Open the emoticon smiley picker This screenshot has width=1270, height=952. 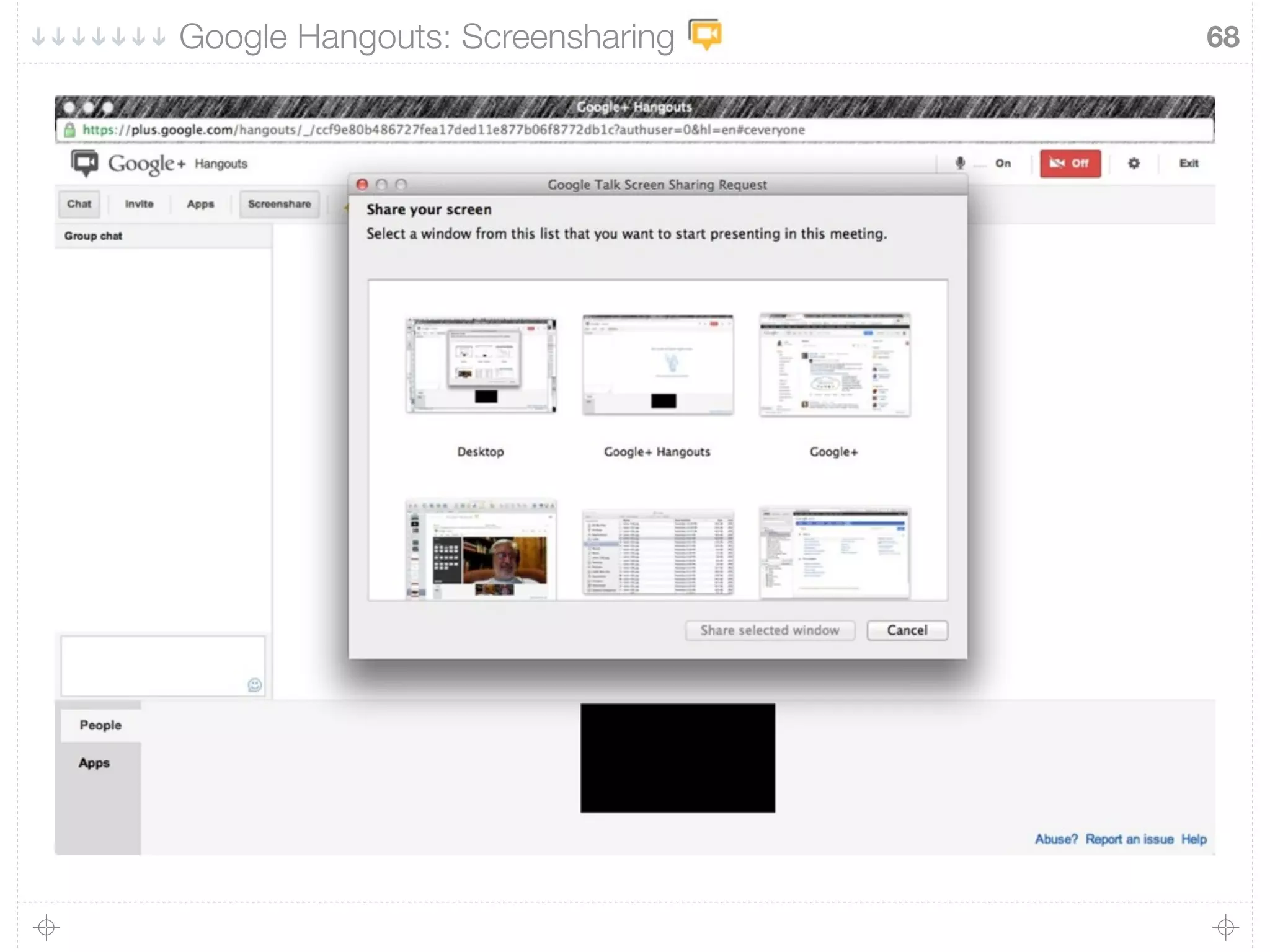click(x=255, y=685)
